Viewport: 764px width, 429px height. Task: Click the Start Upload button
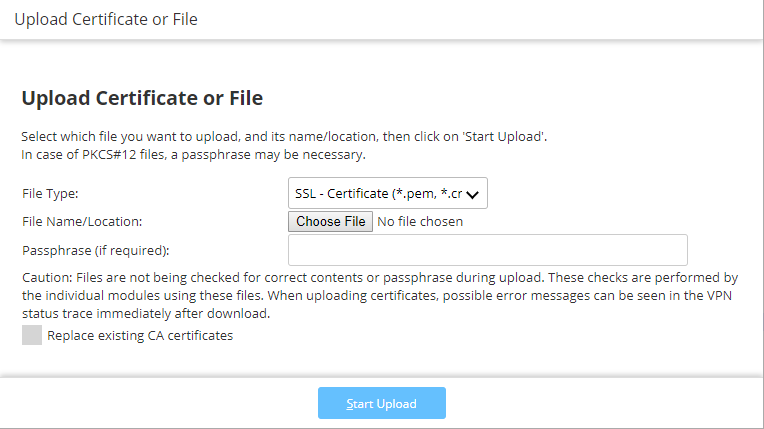point(381,403)
